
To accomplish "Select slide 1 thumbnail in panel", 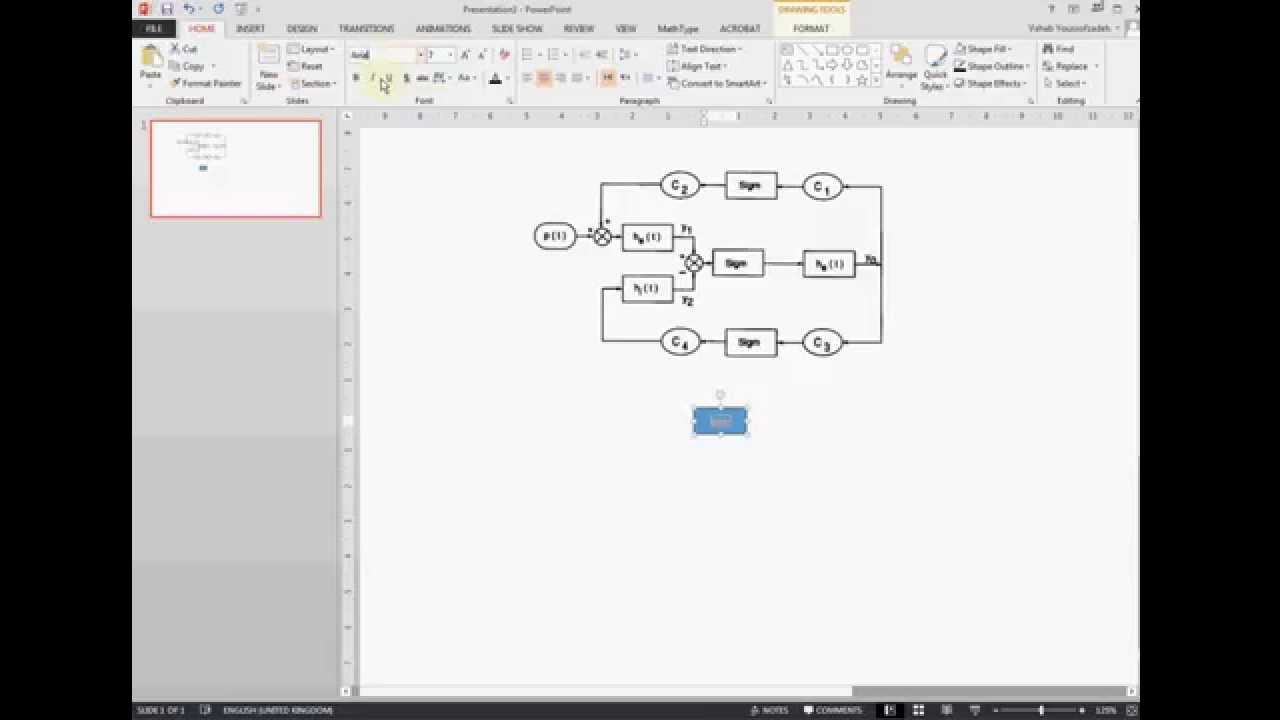I will [x=236, y=169].
